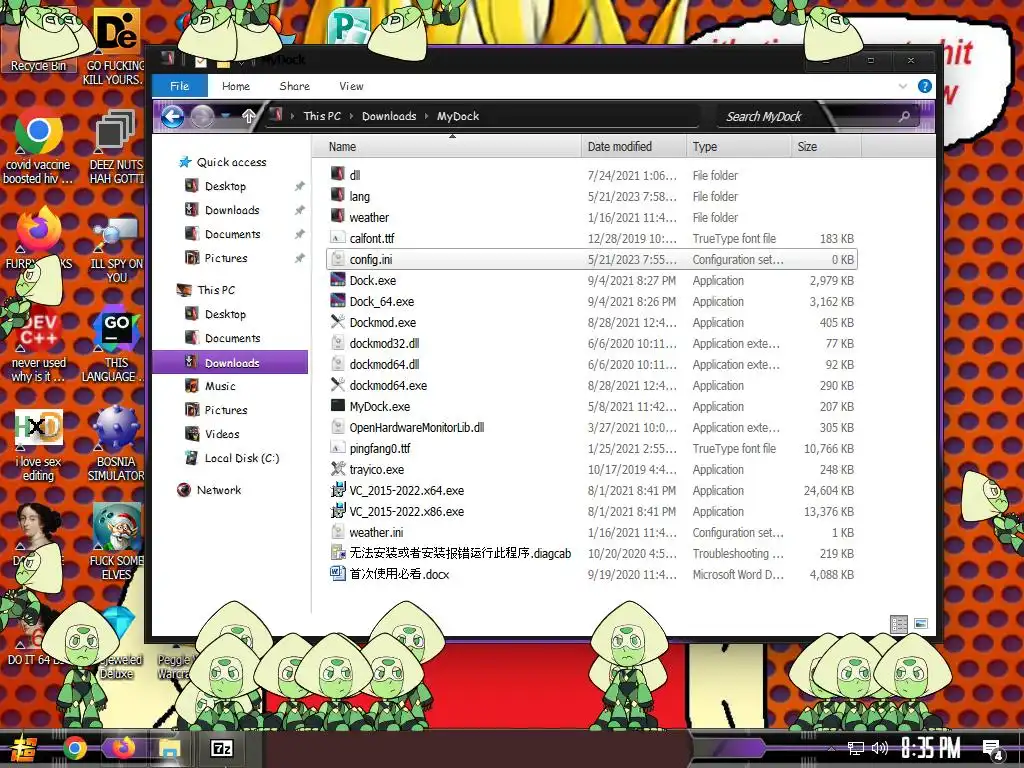1024x768 pixels.
Task: Switch to details view layout button
Action: tap(899, 624)
